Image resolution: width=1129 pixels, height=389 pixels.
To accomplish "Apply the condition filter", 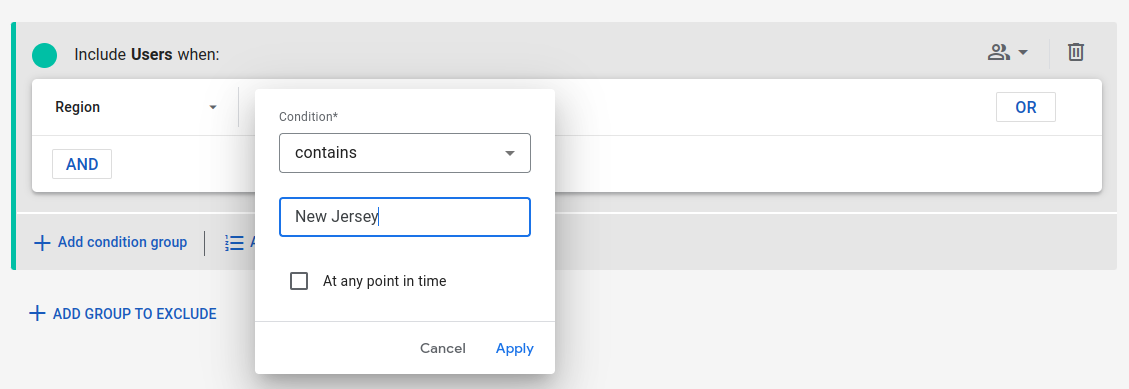I will (x=515, y=349).
